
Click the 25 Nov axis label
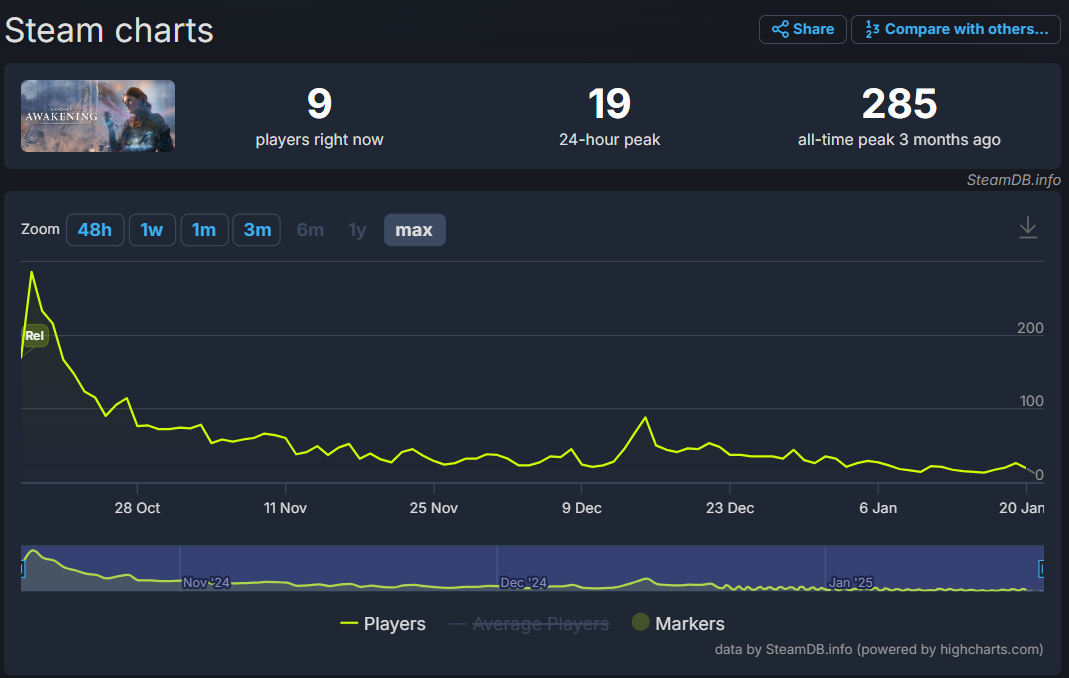(x=434, y=508)
